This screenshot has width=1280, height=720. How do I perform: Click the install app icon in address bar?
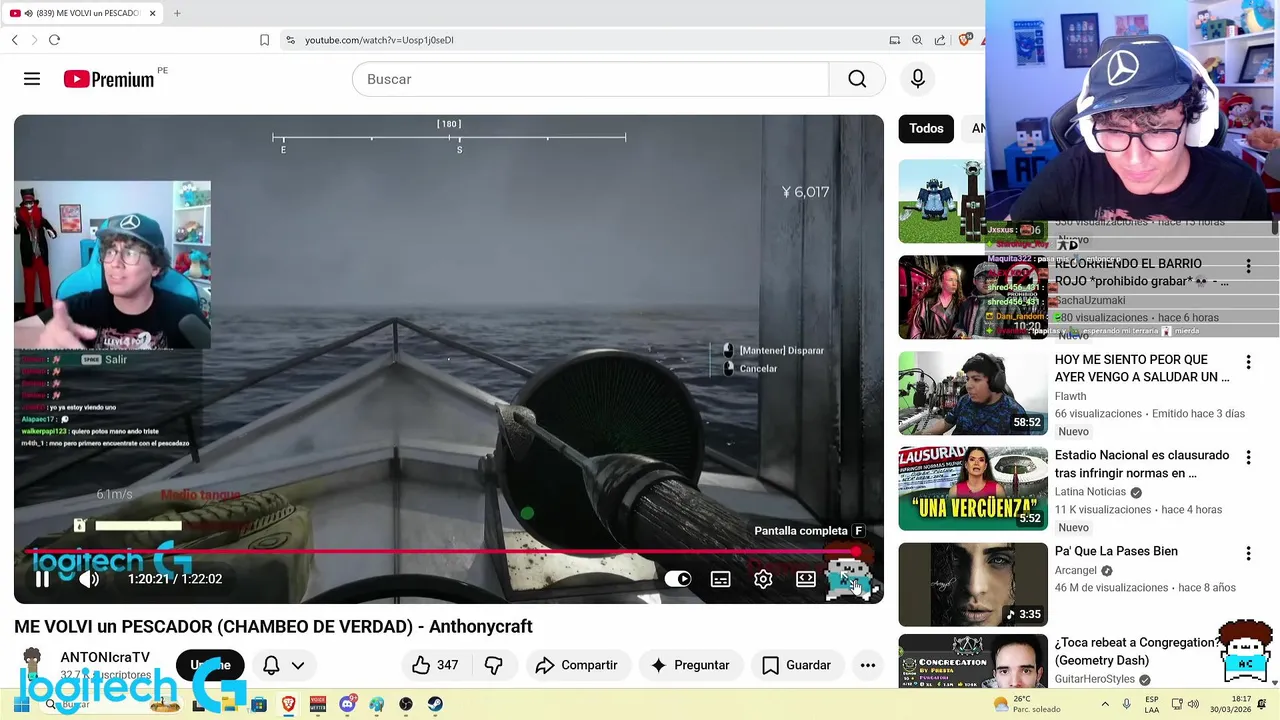pyautogui.click(x=895, y=40)
